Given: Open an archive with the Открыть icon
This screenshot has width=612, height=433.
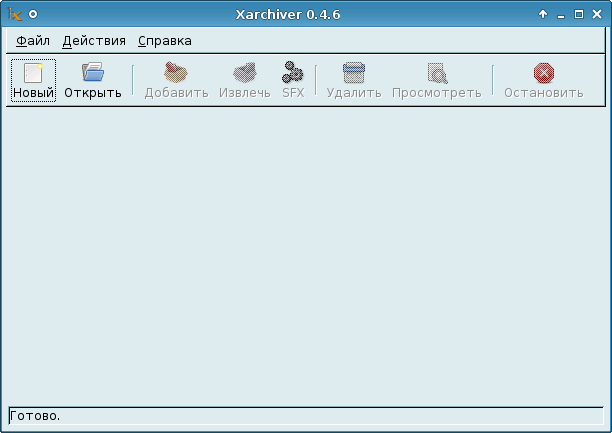Looking at the screenshot, I should [x=93, y=73].
